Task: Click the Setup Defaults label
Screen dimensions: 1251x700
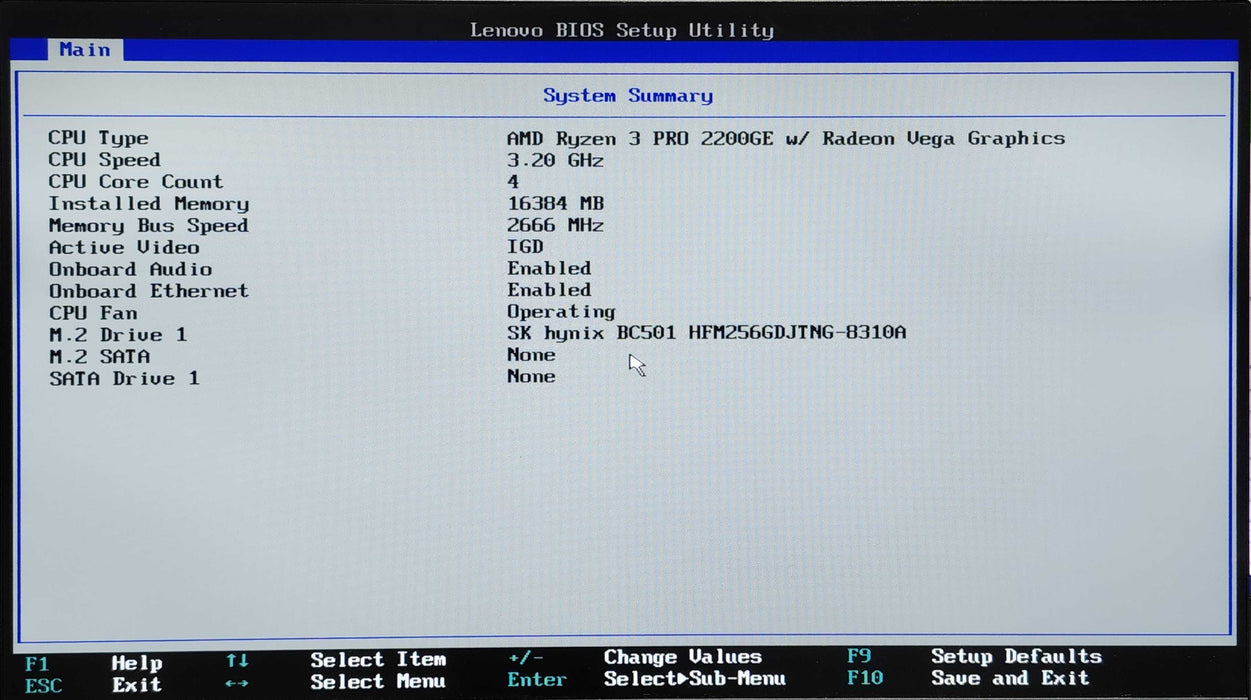Action: pyautogui.click(x=1016, y=657)
